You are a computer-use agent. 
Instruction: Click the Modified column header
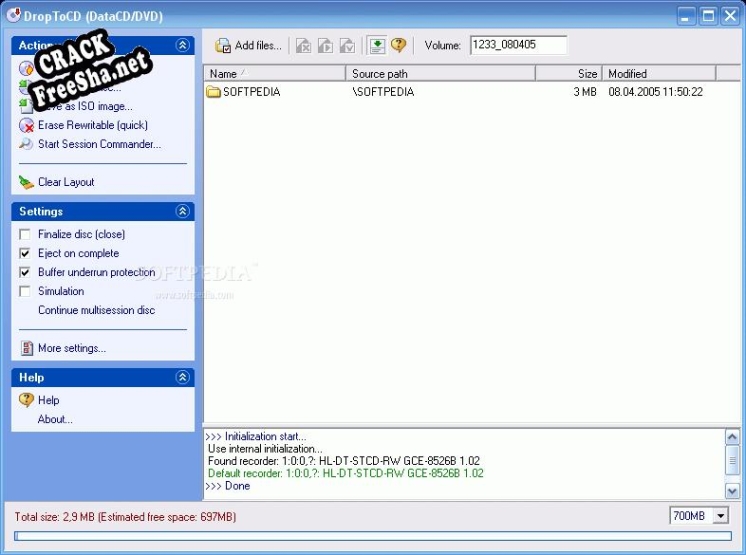pos(660,73)
